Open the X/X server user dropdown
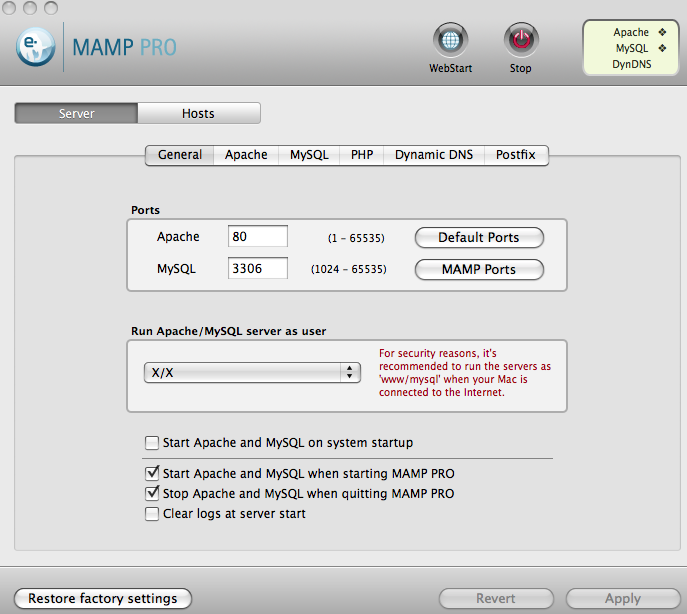Viewport: 687px width, 614px height. pos(252,373)
